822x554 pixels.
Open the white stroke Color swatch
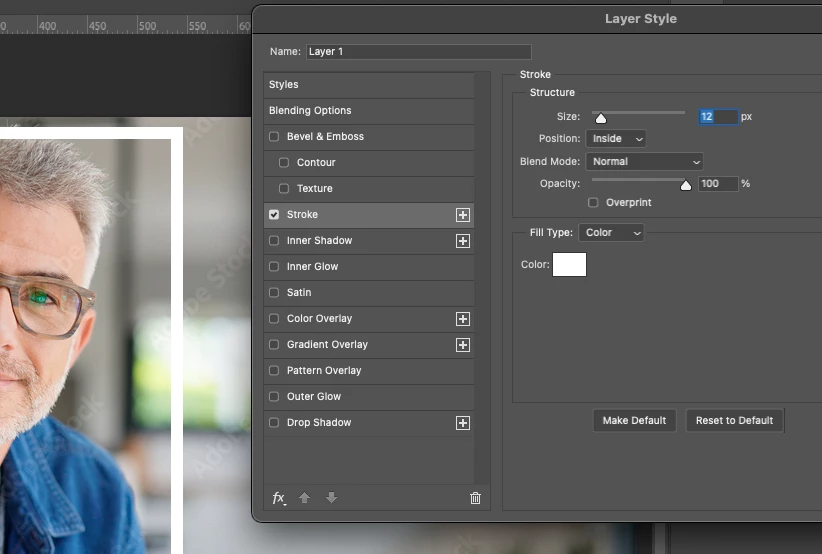(569, 264)
